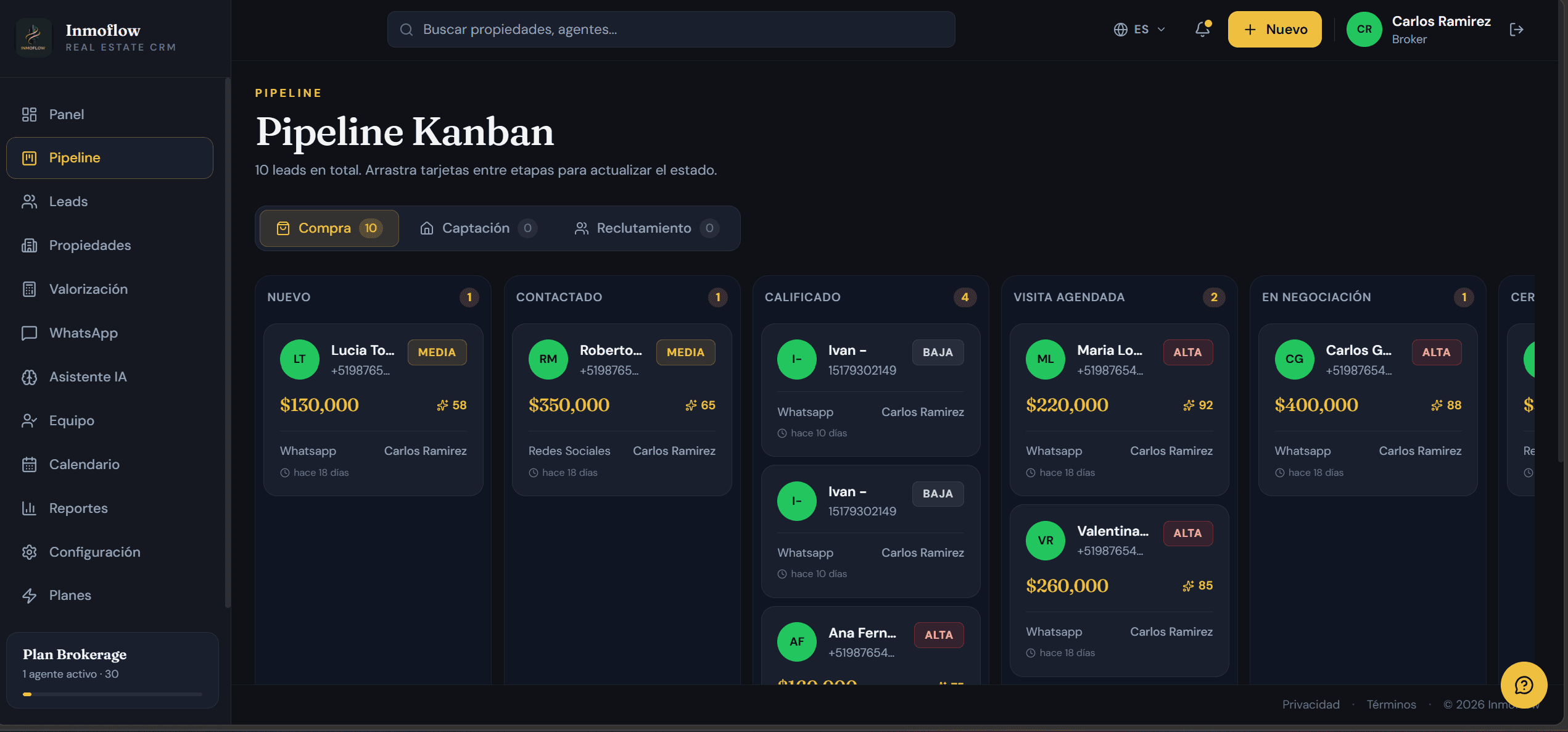Image resolution: width=1568 pixels, height=732 pixels.
Task: Click the search magnifier icon
Action: pos(406,29)
